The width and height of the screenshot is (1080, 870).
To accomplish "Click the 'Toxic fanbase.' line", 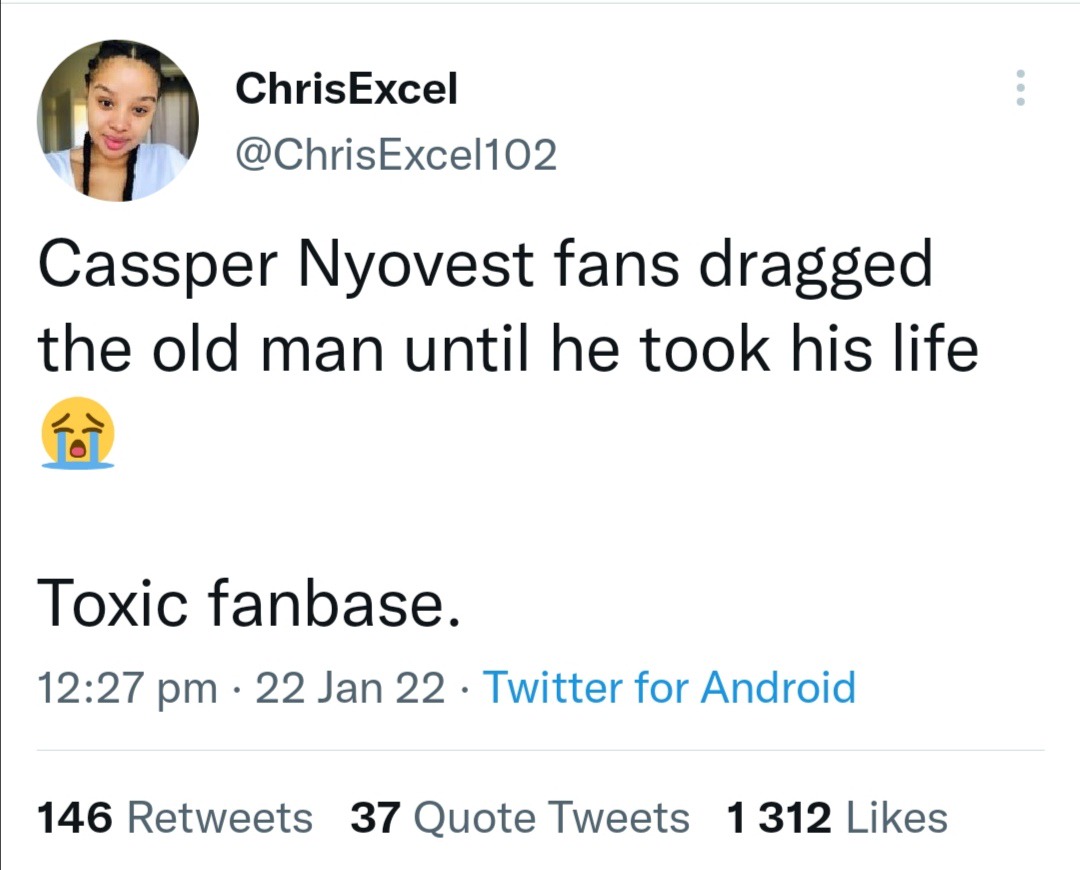I will (x=248, y=602).
